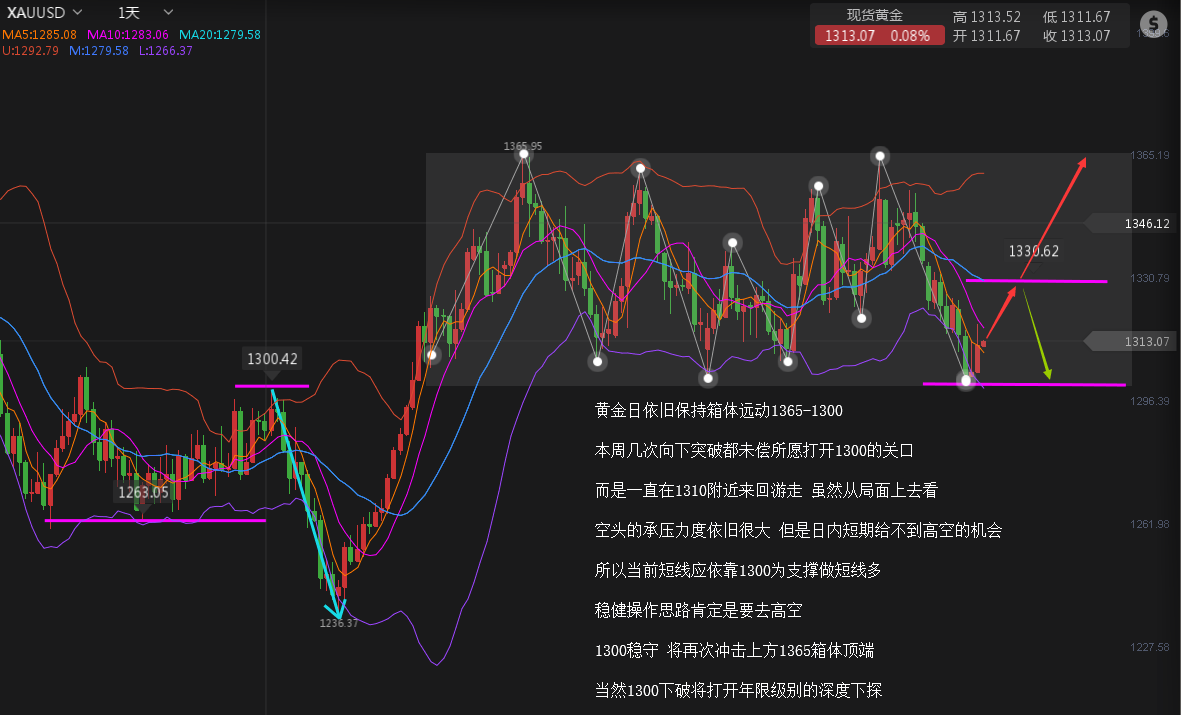Click the white circle marker at 1365.95 peak

point(522,153)
